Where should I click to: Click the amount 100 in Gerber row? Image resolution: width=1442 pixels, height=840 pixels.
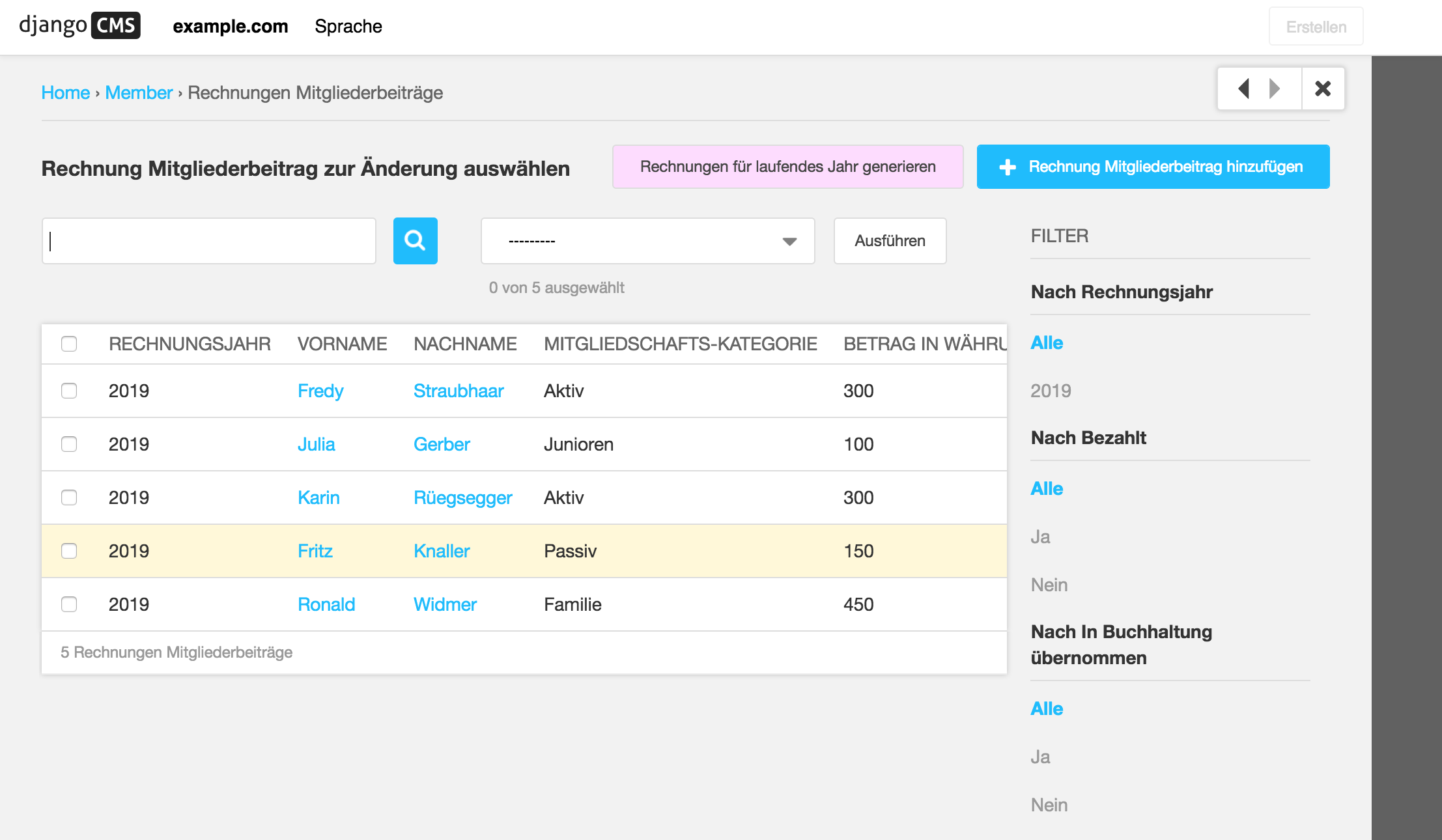coord(858,444)
